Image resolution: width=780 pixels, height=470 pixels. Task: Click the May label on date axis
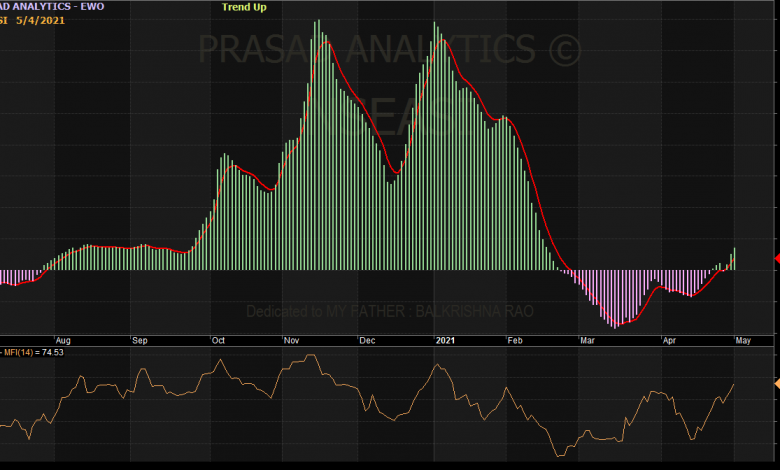coord(742,340)
